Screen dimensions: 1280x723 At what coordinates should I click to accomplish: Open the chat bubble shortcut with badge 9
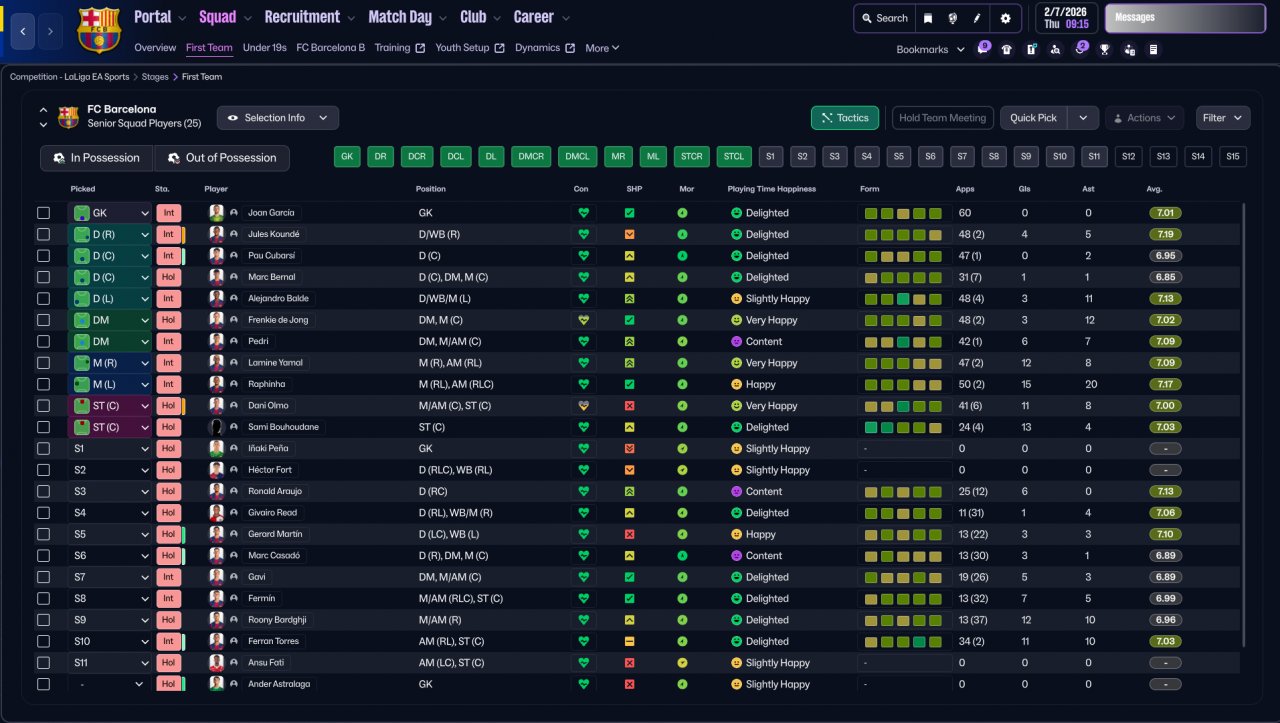982,49
